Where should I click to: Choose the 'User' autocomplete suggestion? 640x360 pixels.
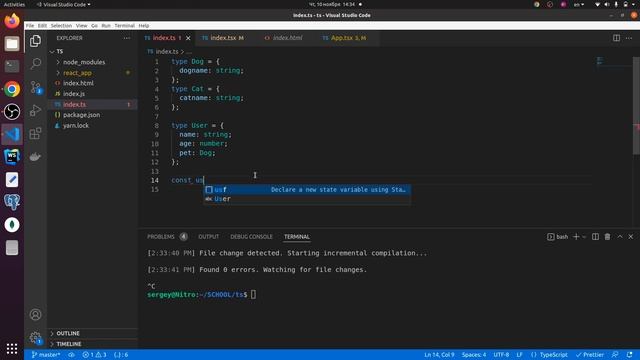tap(307, 199)
